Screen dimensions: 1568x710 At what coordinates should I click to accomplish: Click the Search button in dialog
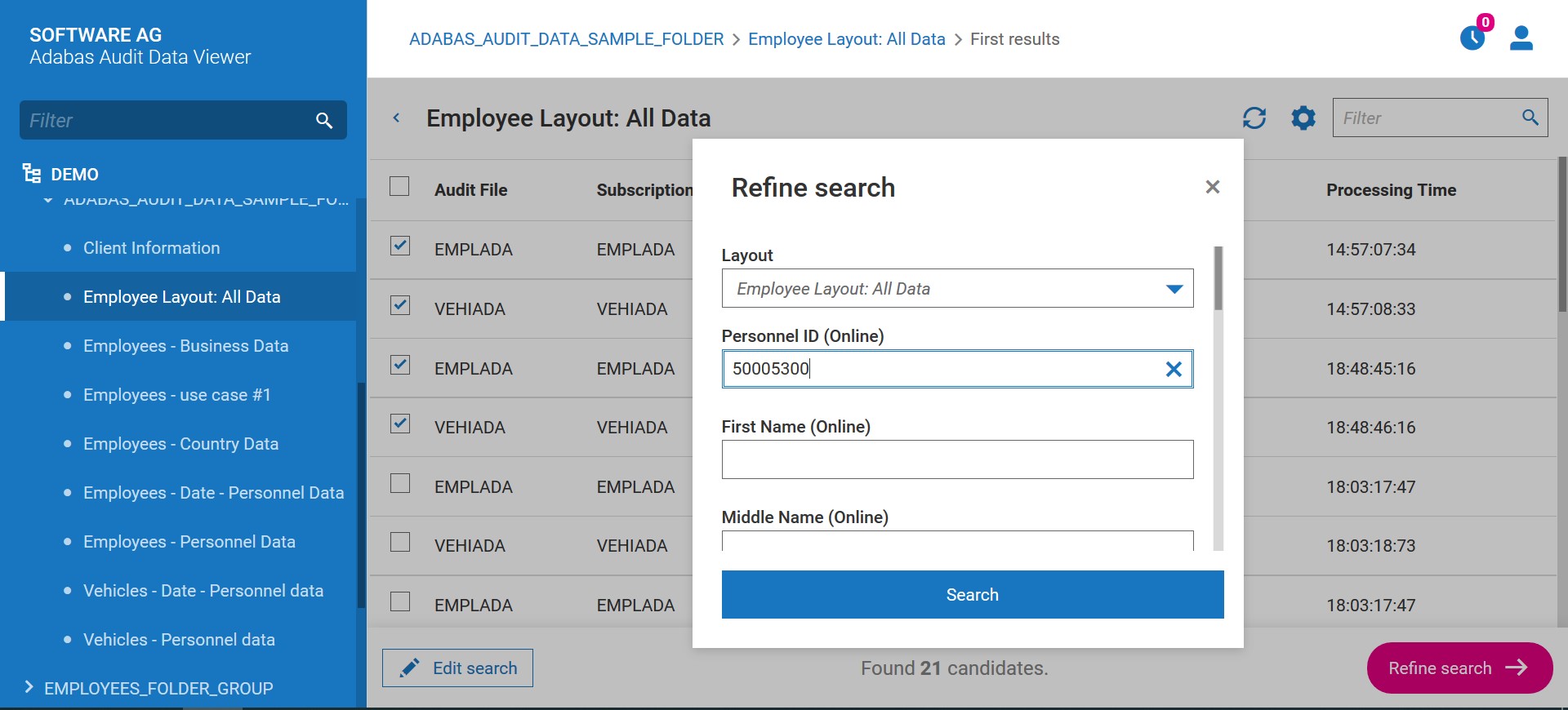[973, 594]
